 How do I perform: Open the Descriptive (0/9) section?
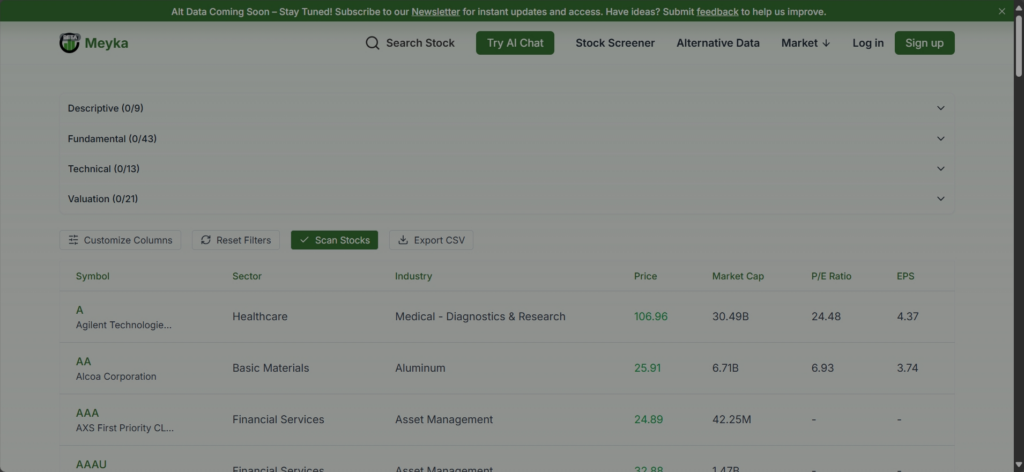tap(506, 108)
